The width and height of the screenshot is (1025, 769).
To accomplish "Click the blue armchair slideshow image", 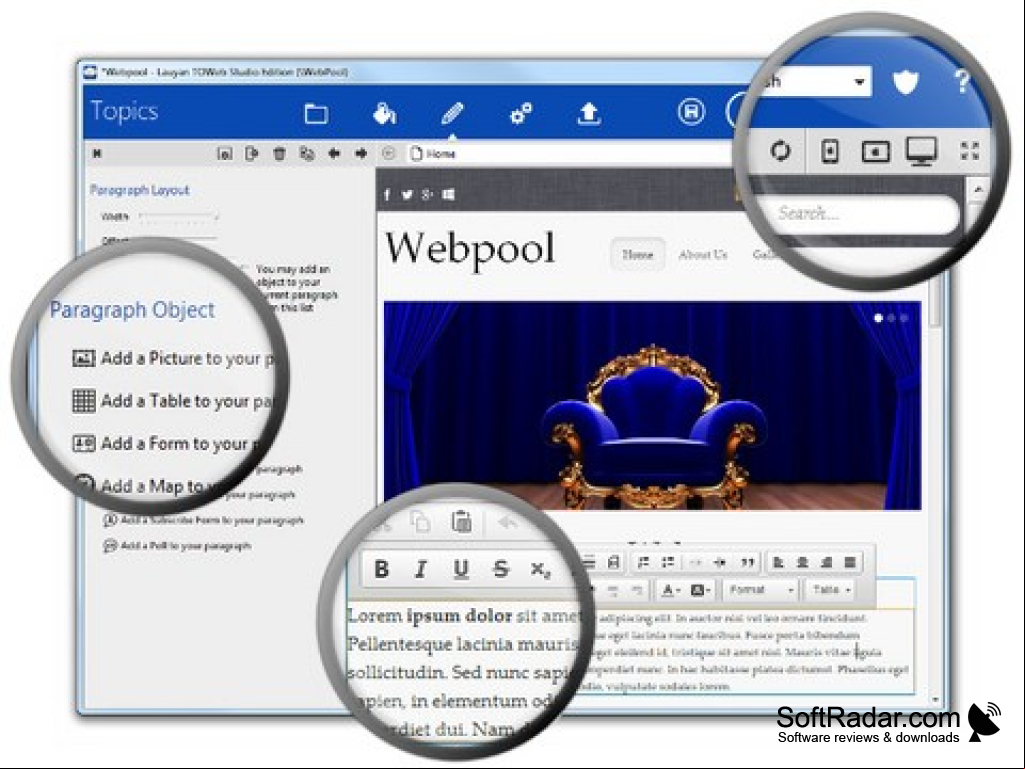I will tap(652, 405).
